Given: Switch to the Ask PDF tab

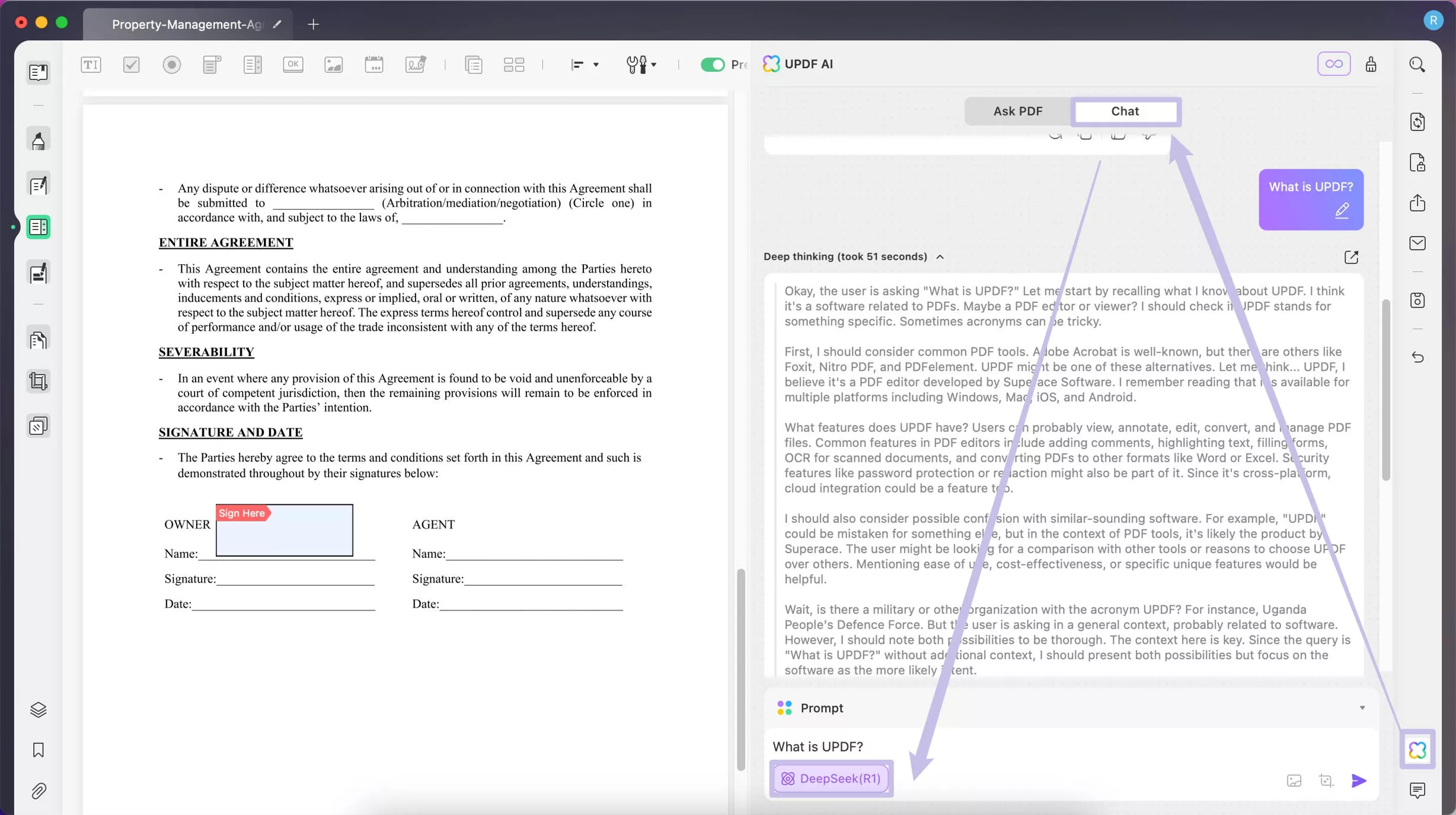Looking at the screenshot, I should pyautogui.click(x=1017, y=111).
